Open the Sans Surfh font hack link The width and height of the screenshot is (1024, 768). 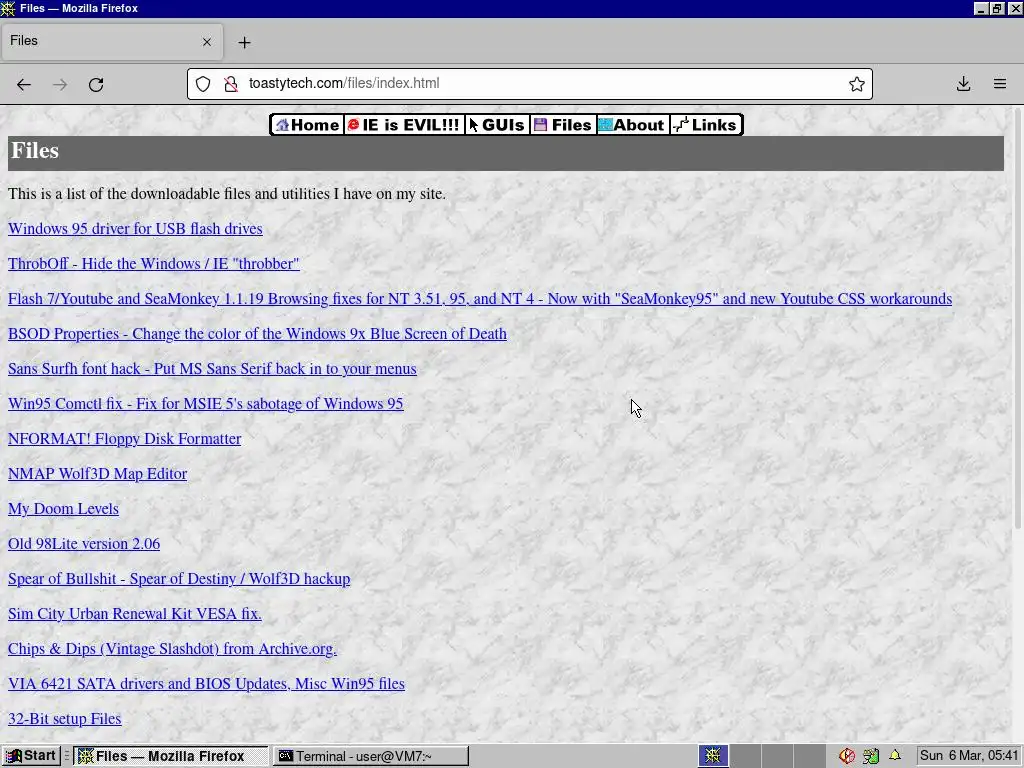pos(212,369)
